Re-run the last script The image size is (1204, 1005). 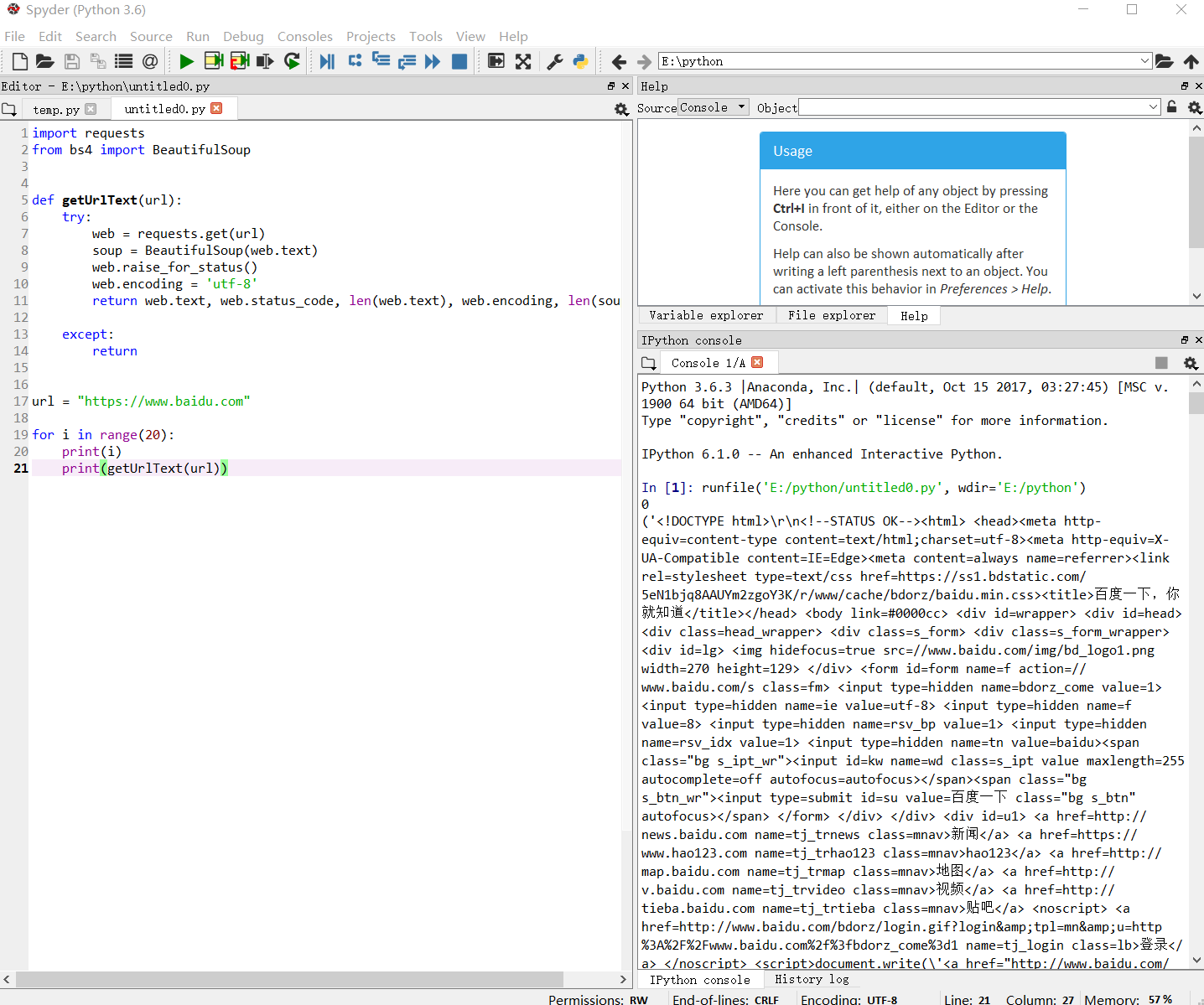pyautogui.click(x=292, y=61)
